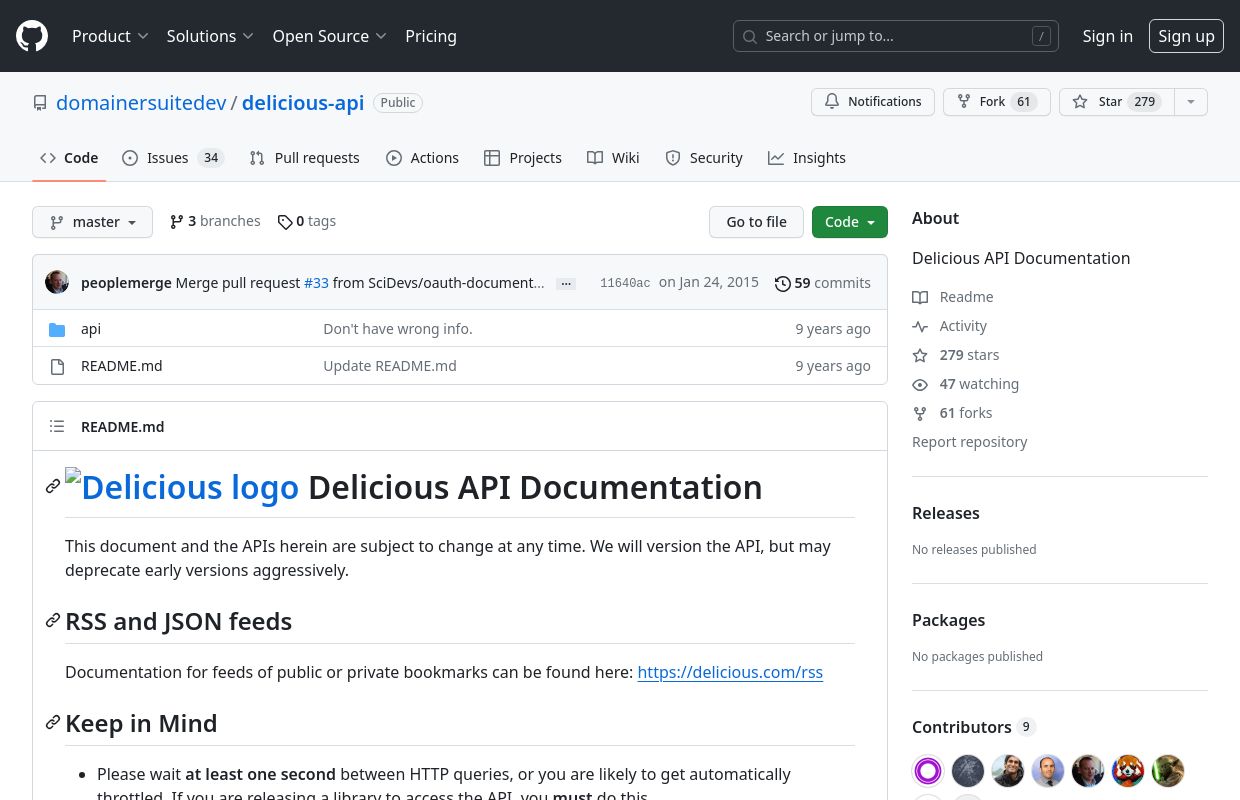Screen dimensions: 1240x800
Task: Expand the Product menu
Action: click(110, 36)
